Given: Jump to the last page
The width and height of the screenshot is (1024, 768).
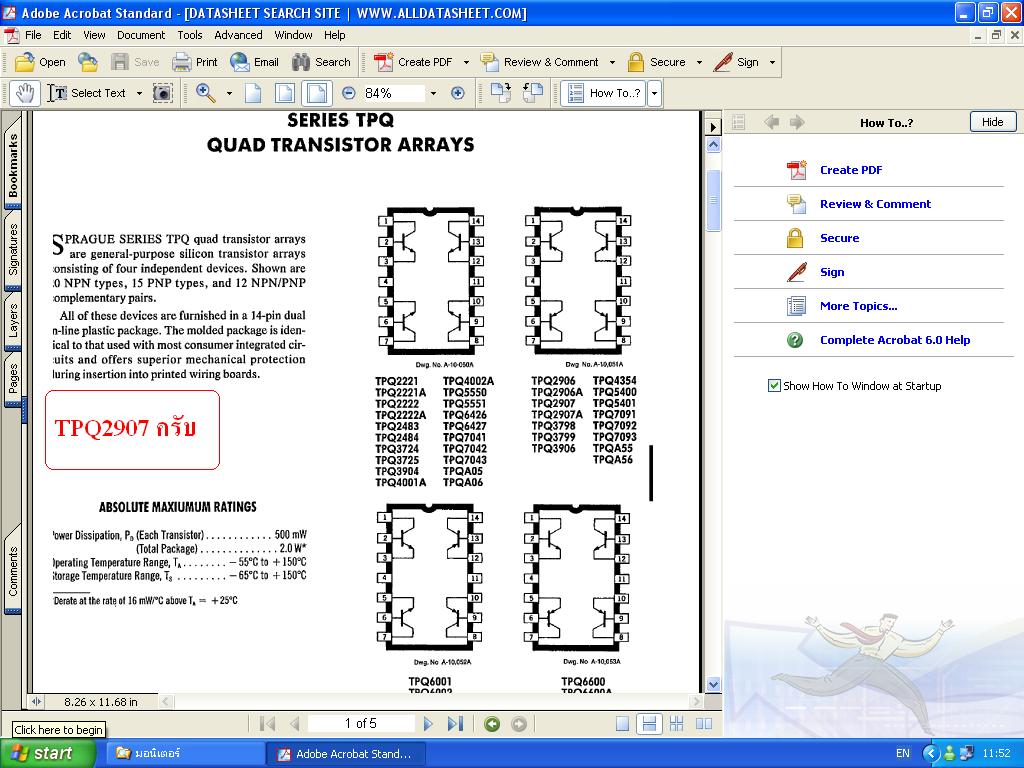Looking at the screenshot, I should (455, 724).
